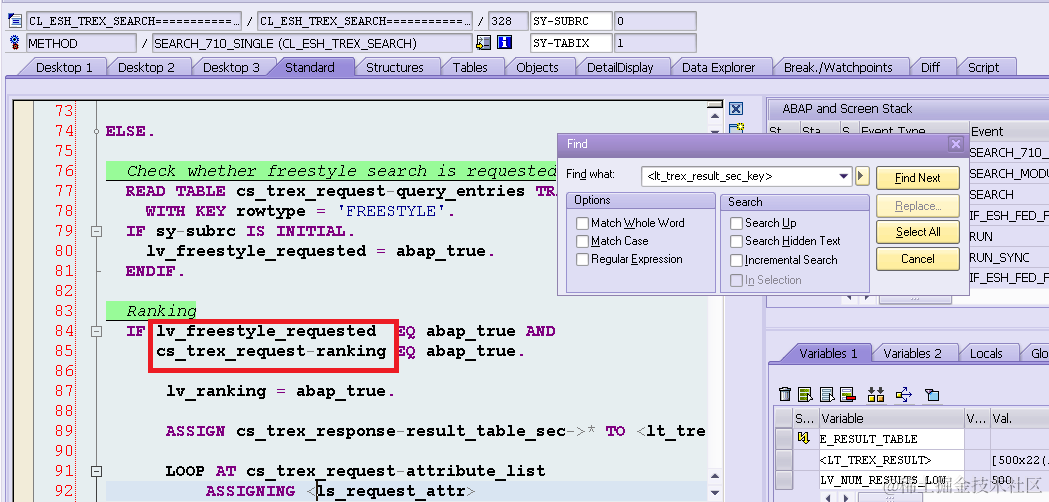The width and height of the screenshot is (1049, 502).
Task: Open the Data Explorer tab
Action: pyautogui.click(x=718, y=67)
